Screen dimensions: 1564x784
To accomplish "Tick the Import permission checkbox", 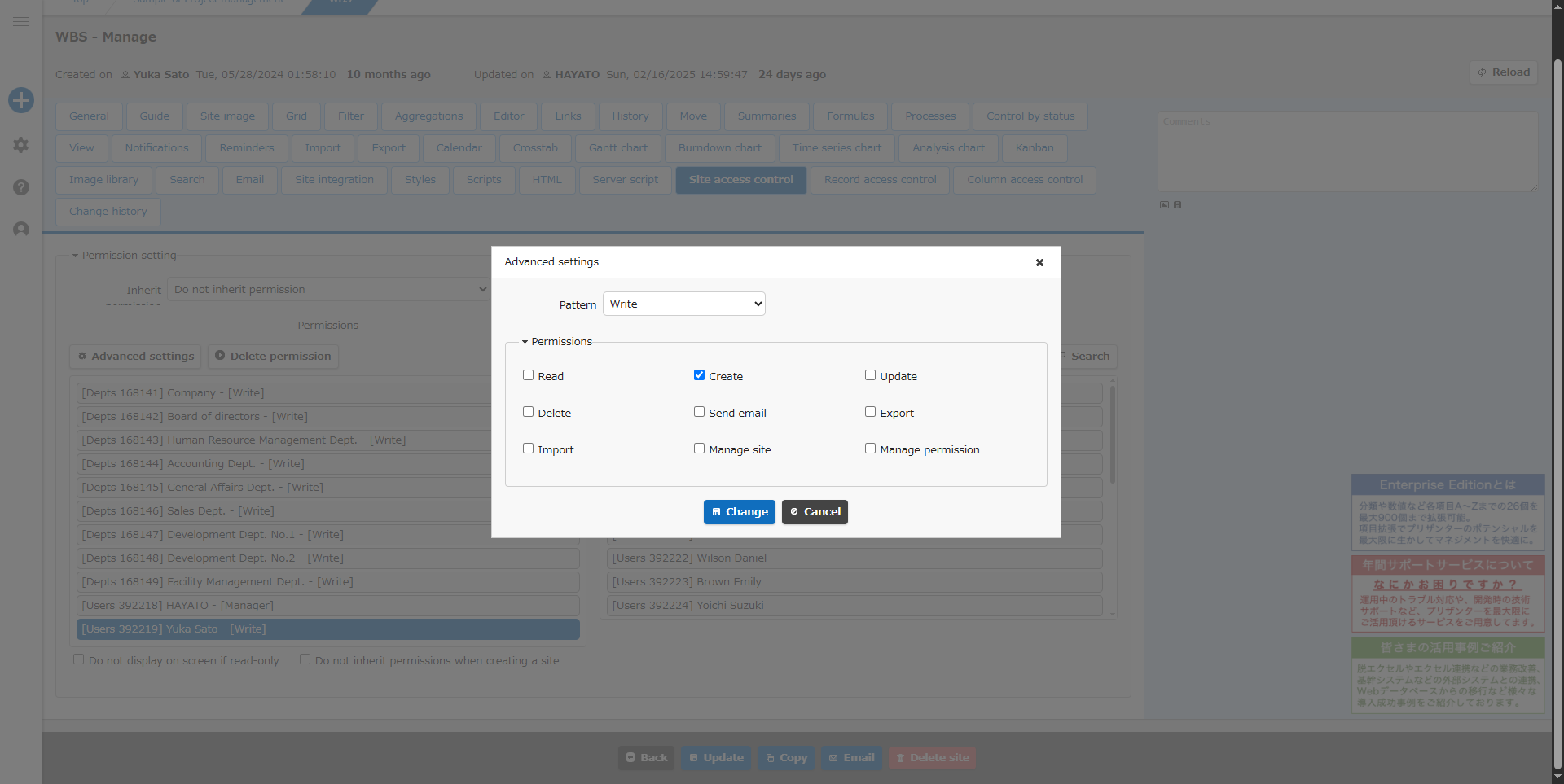I will tap(528, 449).
